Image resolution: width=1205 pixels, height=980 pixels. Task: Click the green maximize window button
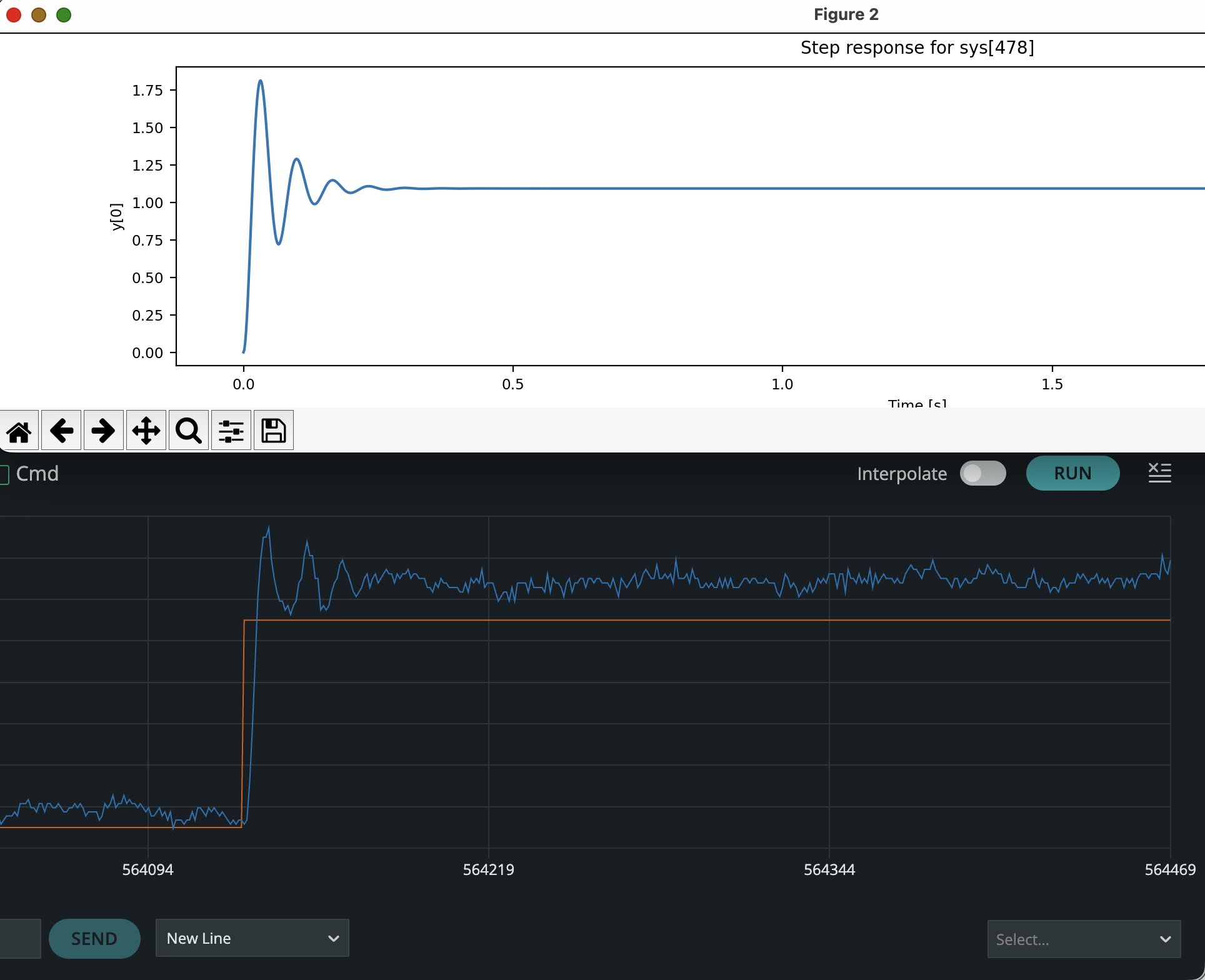tap(64, 15)
